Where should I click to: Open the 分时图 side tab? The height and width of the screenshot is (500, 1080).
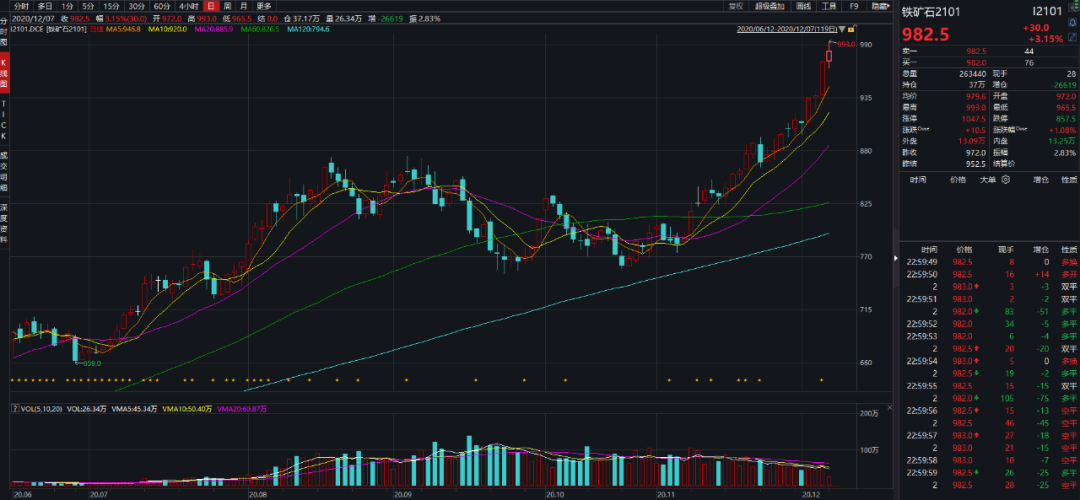click(4, 31)
